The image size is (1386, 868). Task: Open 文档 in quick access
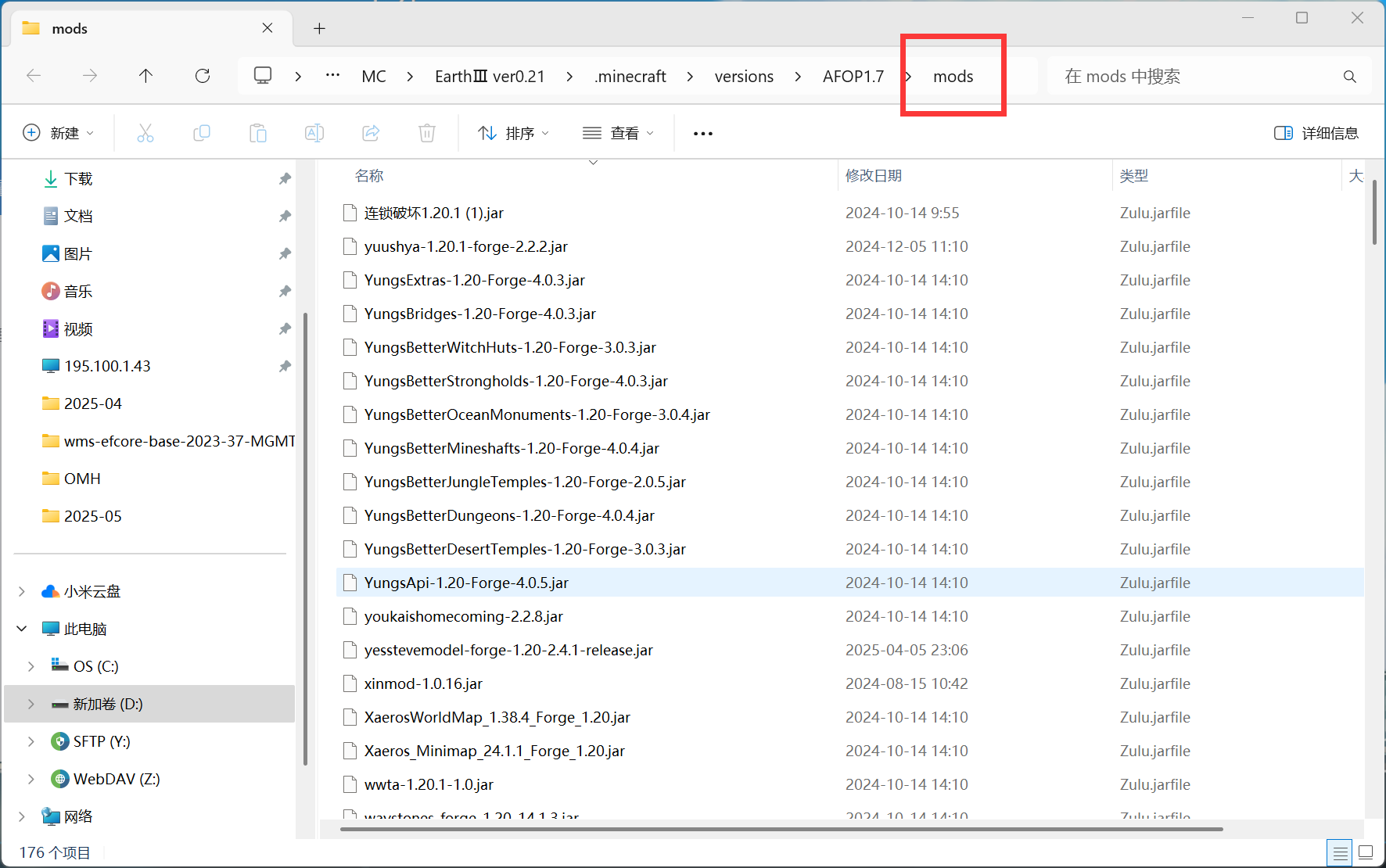click(x=78, y=217)
